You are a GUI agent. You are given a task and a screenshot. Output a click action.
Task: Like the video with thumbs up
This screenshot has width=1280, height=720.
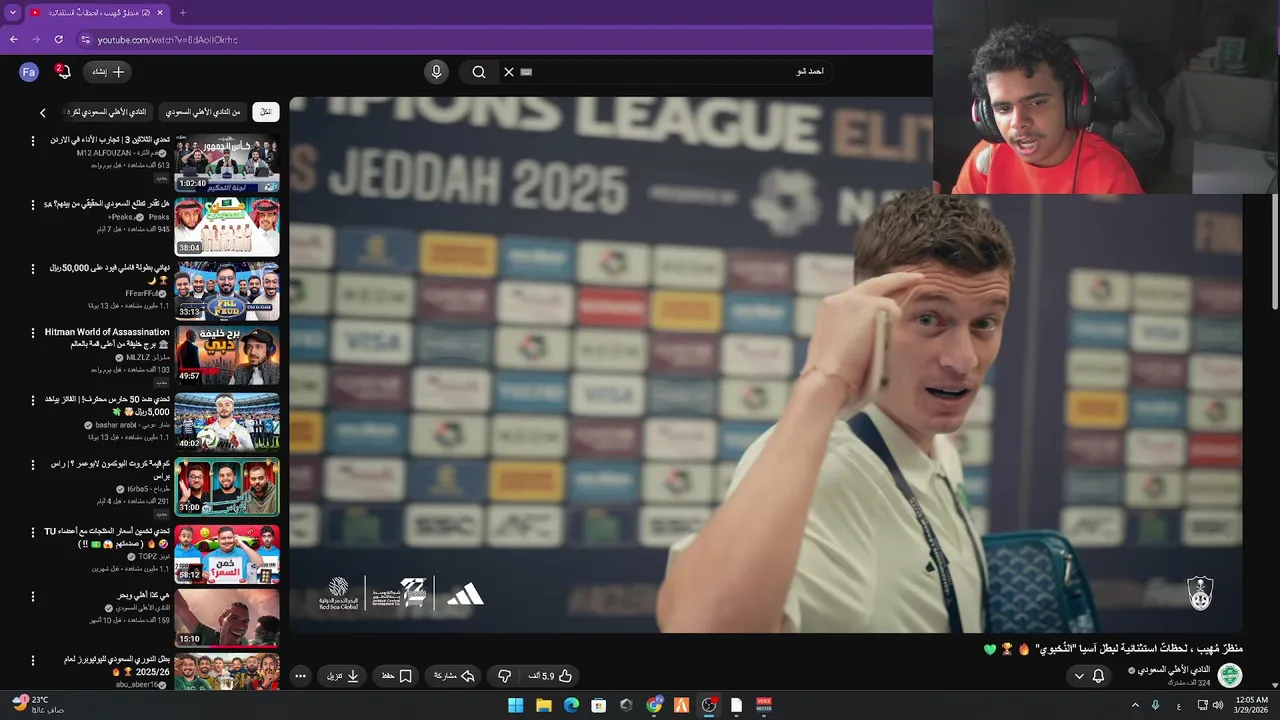coord(552,676)
